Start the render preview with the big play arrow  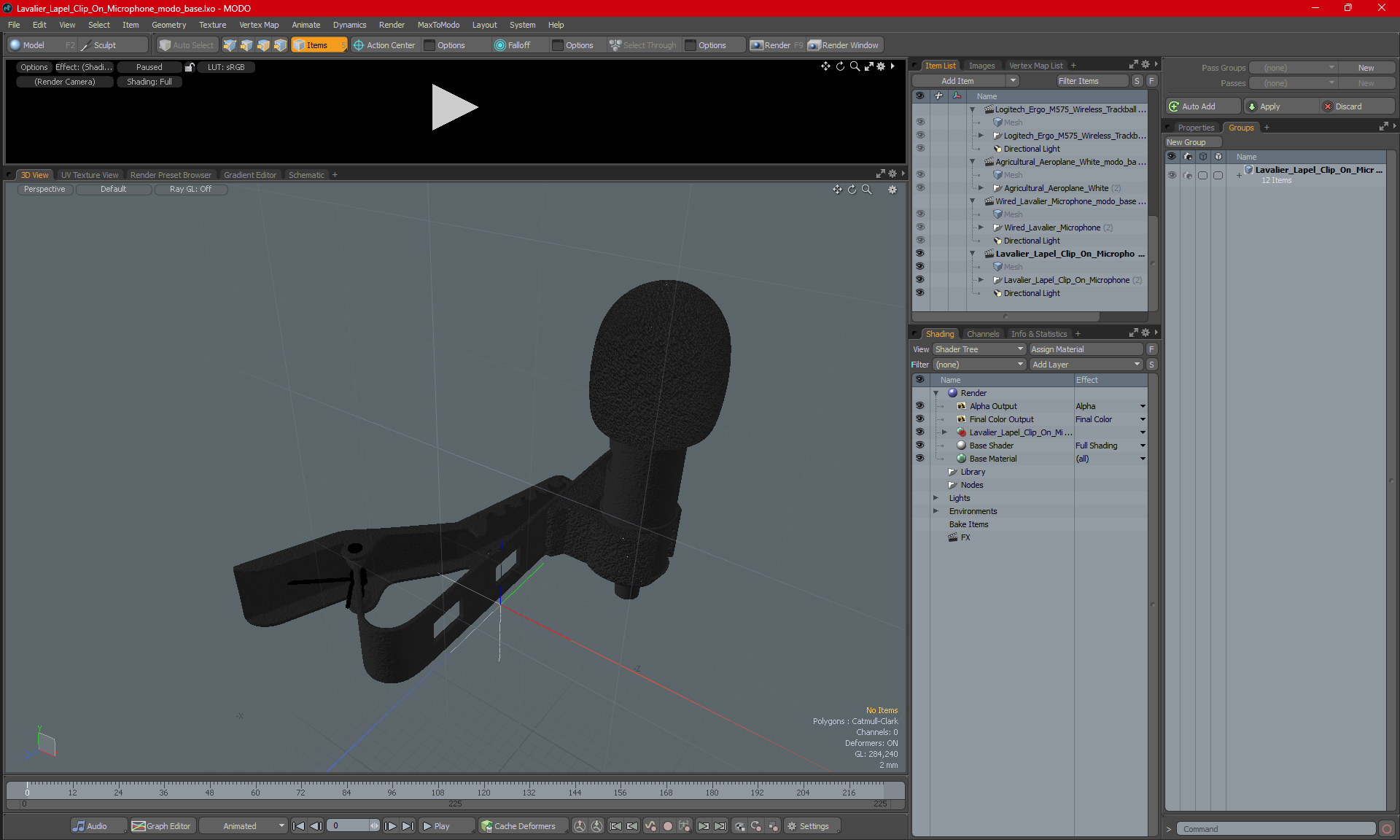coord(454,107)
